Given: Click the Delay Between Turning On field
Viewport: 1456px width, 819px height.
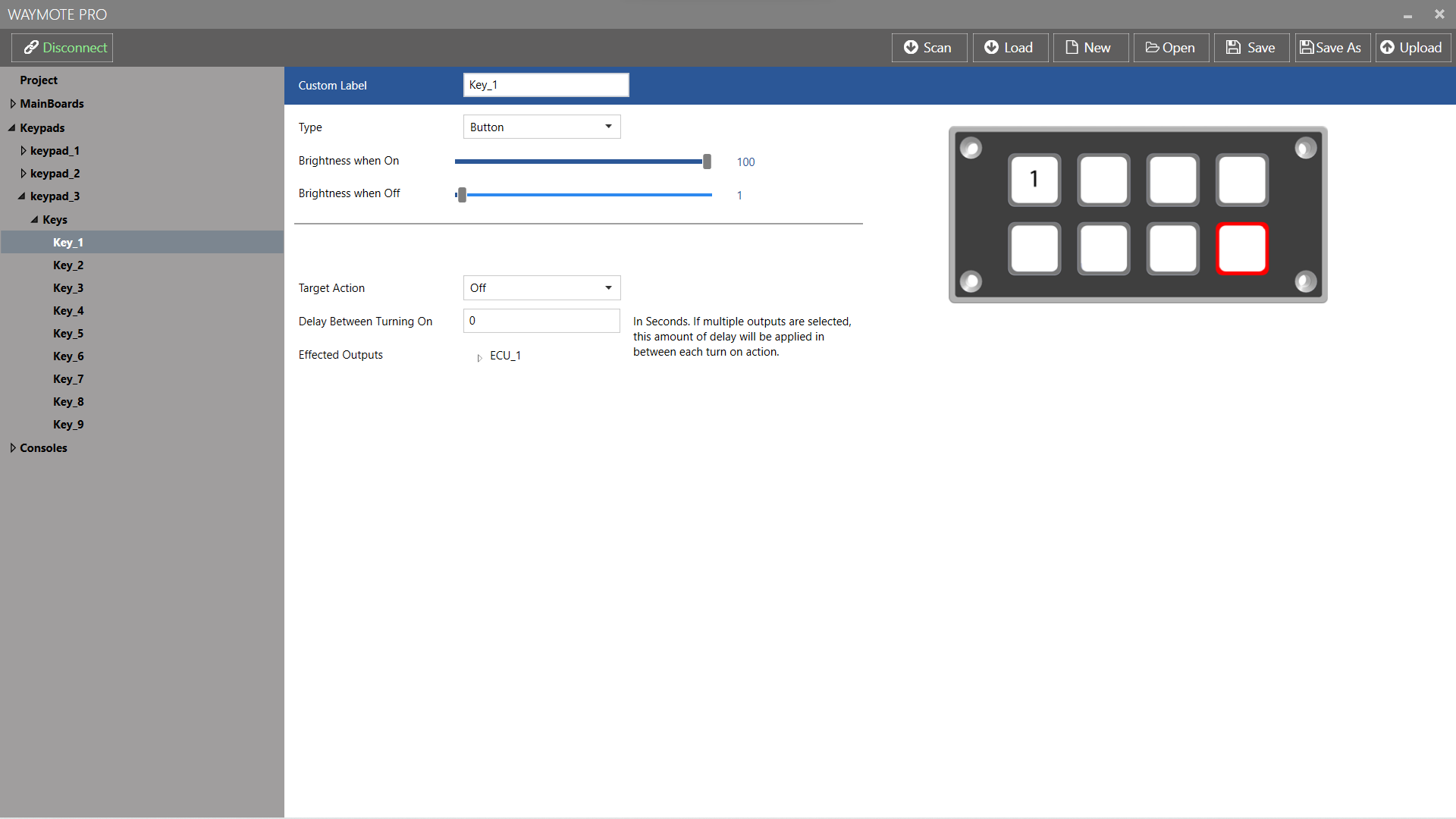Looking at the screenshot, I should pos(541,321).
